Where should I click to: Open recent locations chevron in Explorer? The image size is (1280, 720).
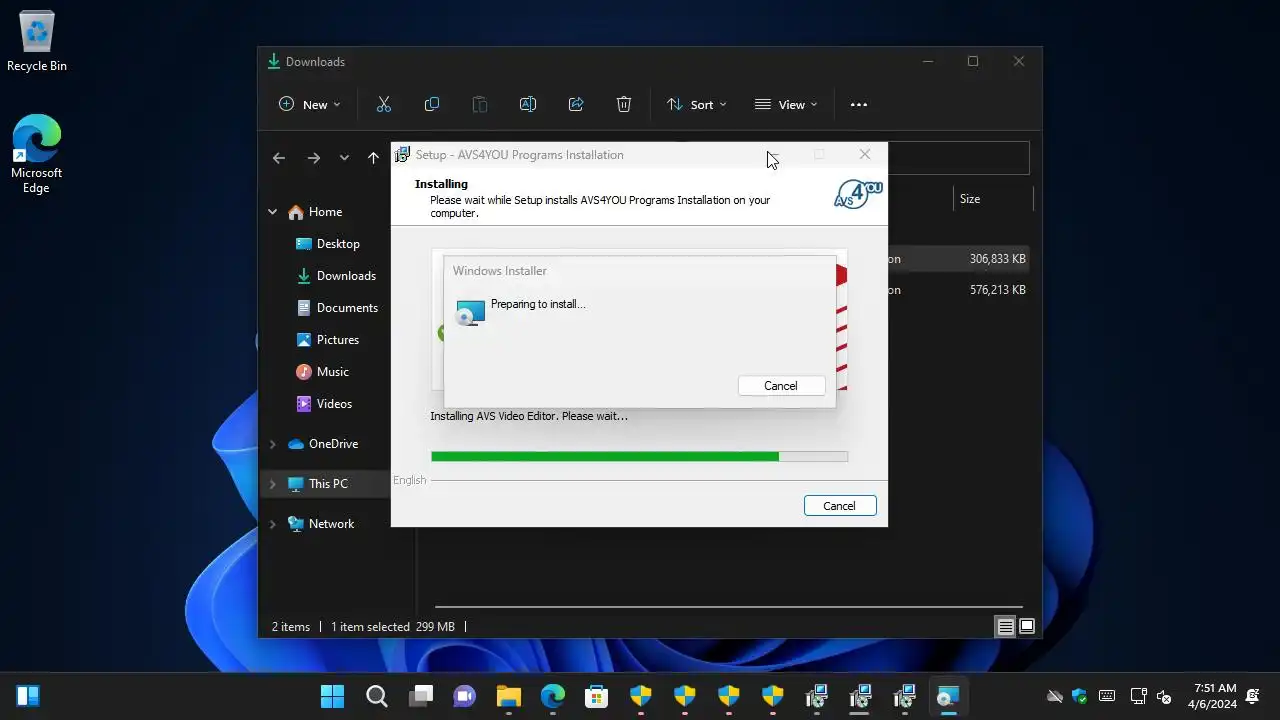click(344, 158)
